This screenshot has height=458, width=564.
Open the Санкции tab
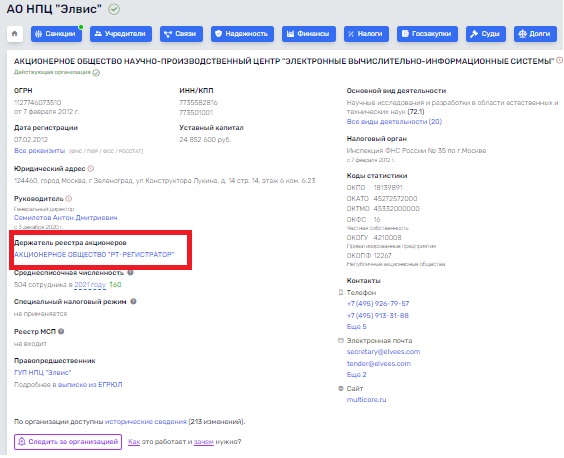56,34
